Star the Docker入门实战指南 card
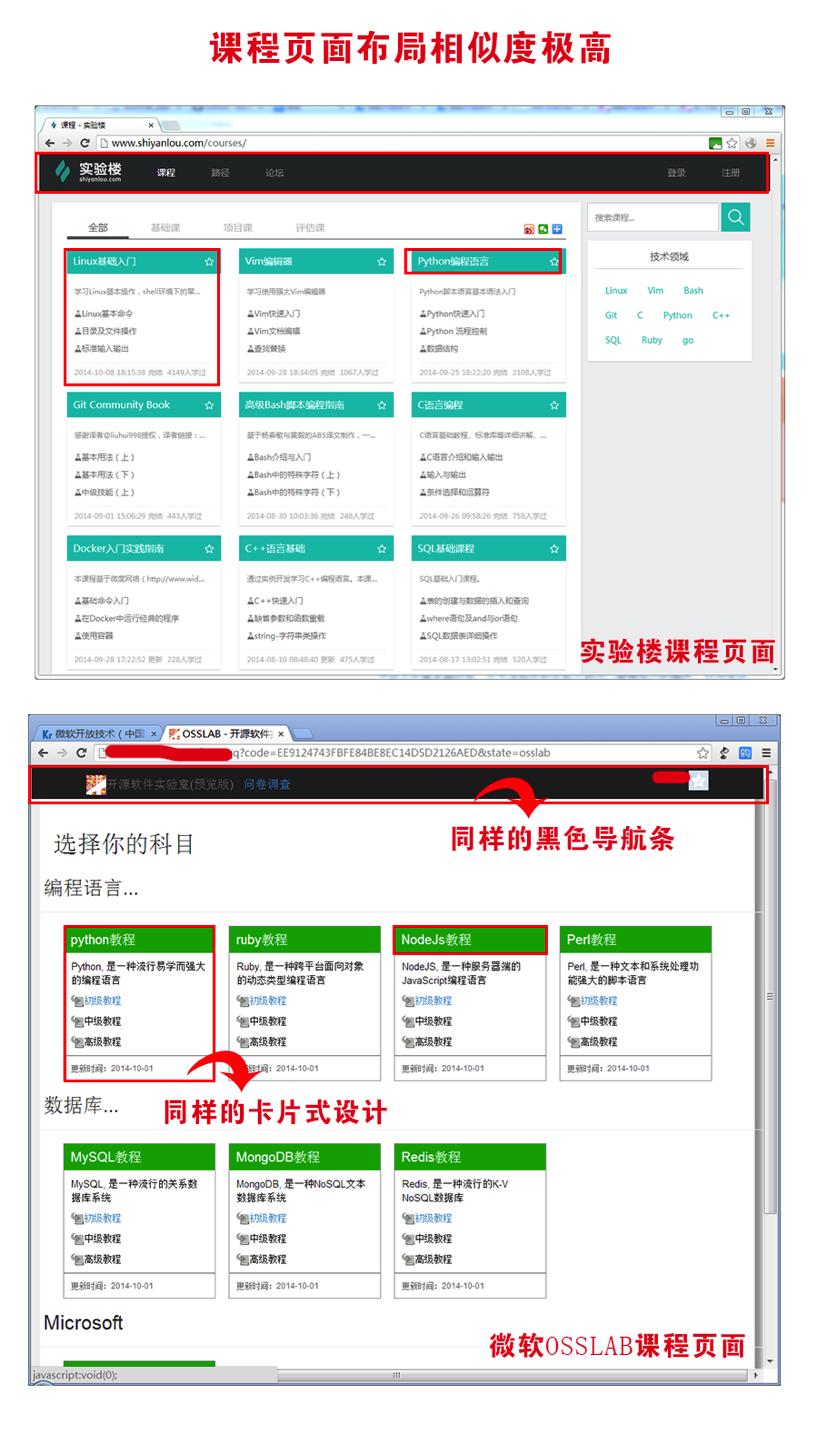This screenshot has width=818, height=1454. click(x=209, y=549)
